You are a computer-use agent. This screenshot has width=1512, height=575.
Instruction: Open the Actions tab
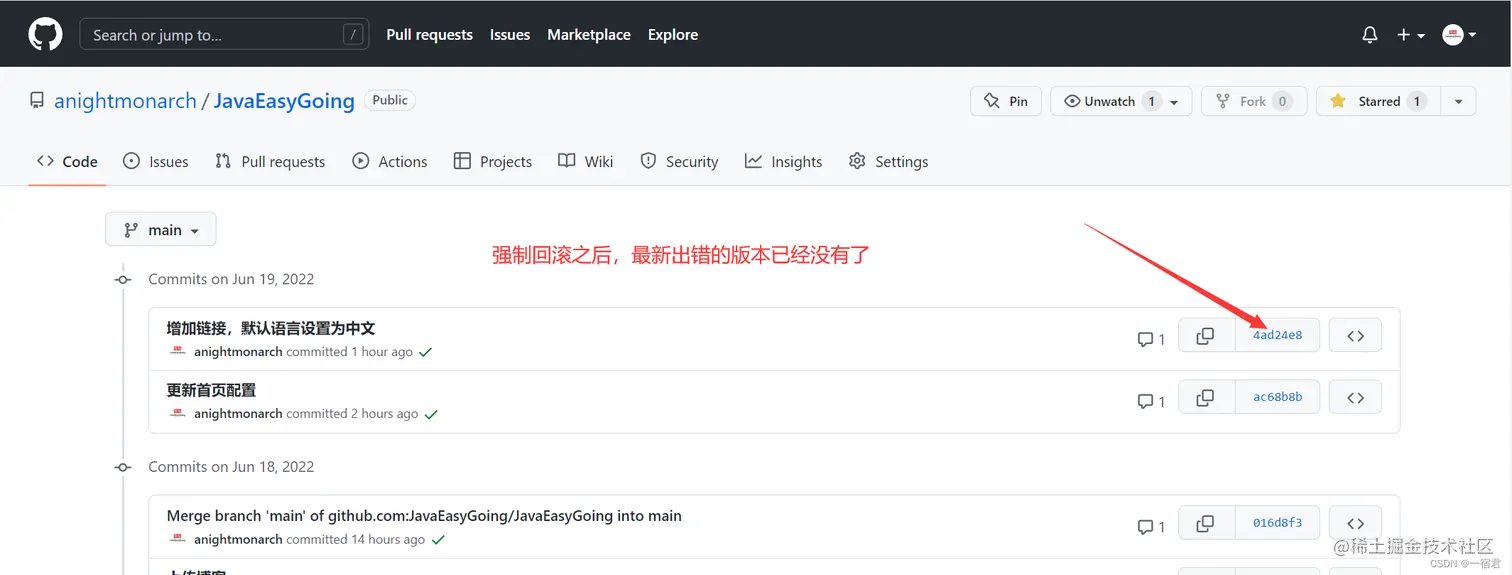point(390,161)
